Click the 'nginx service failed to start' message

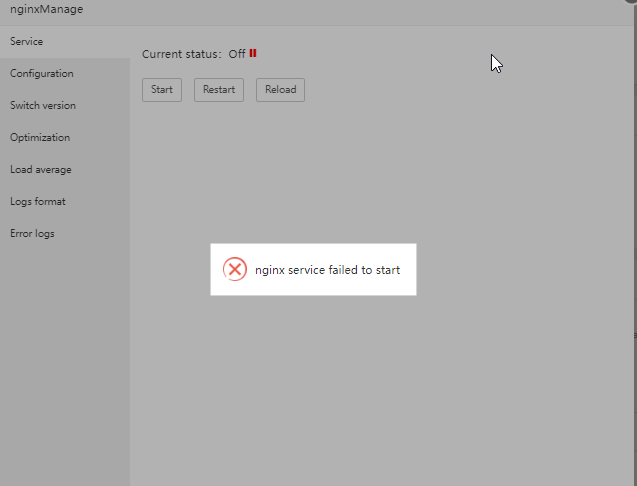(x=327, y=270)
